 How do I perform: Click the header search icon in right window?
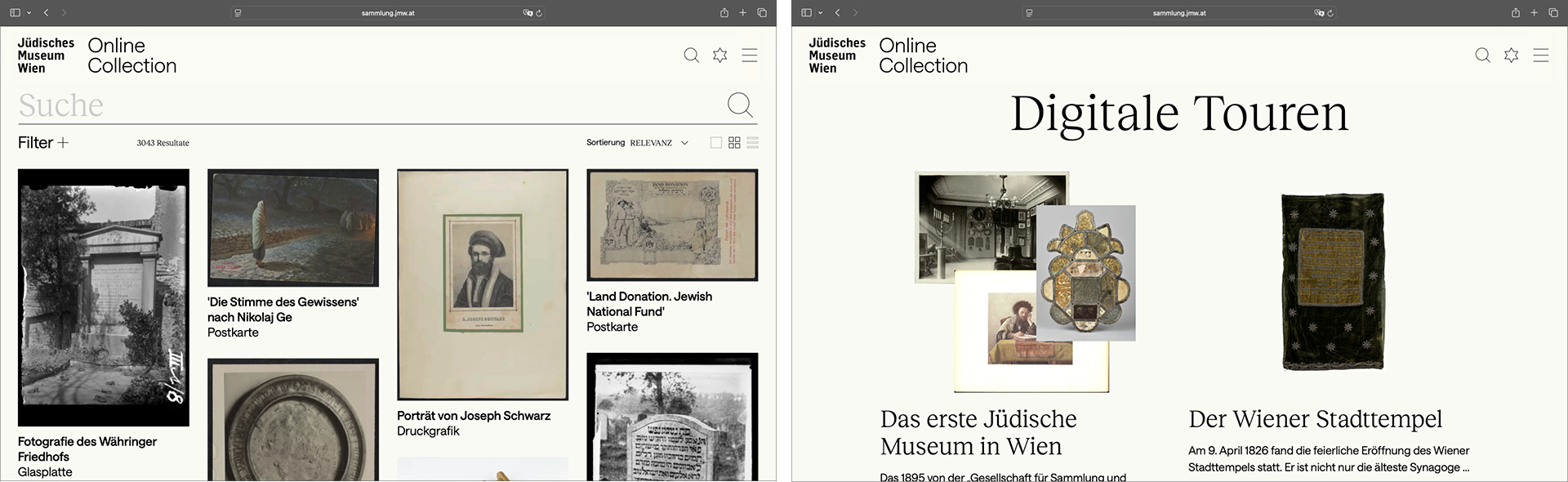pos(1482,55)
